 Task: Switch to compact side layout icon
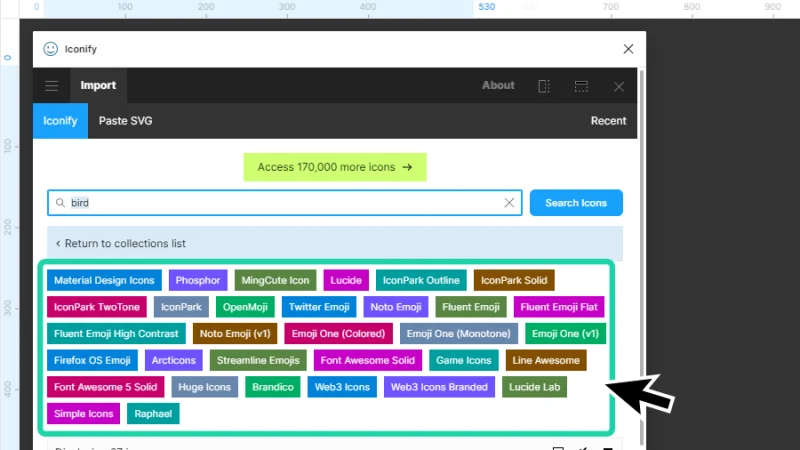544,86
